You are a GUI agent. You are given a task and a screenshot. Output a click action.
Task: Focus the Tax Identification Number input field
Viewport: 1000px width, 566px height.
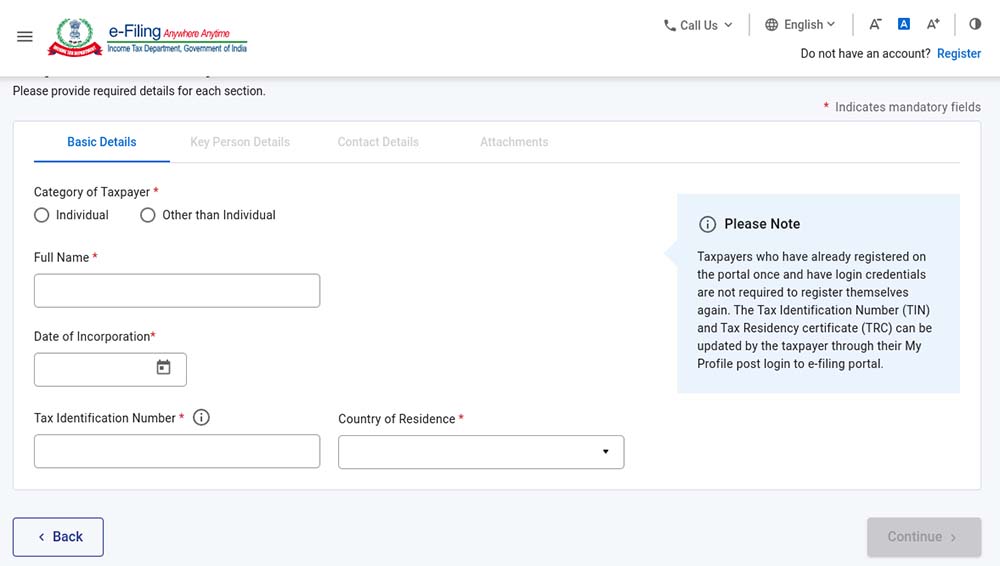point(177,452)
